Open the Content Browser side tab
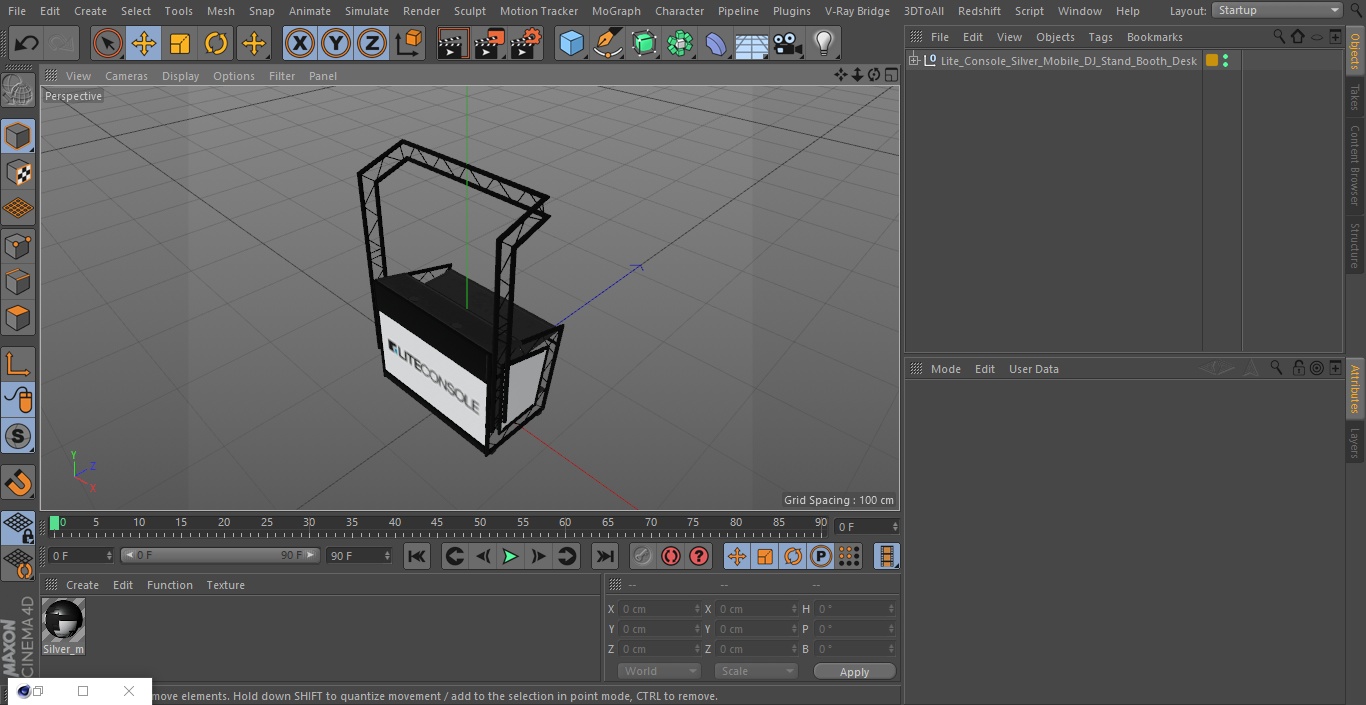The width and height of the screenshot is (1366, 705). 1355,165
